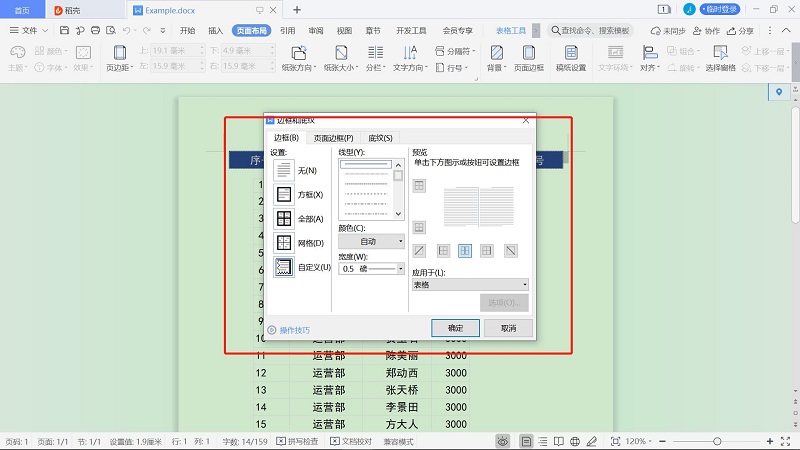
Task: Open the 操作技巧 tips link
Action: 294,329
